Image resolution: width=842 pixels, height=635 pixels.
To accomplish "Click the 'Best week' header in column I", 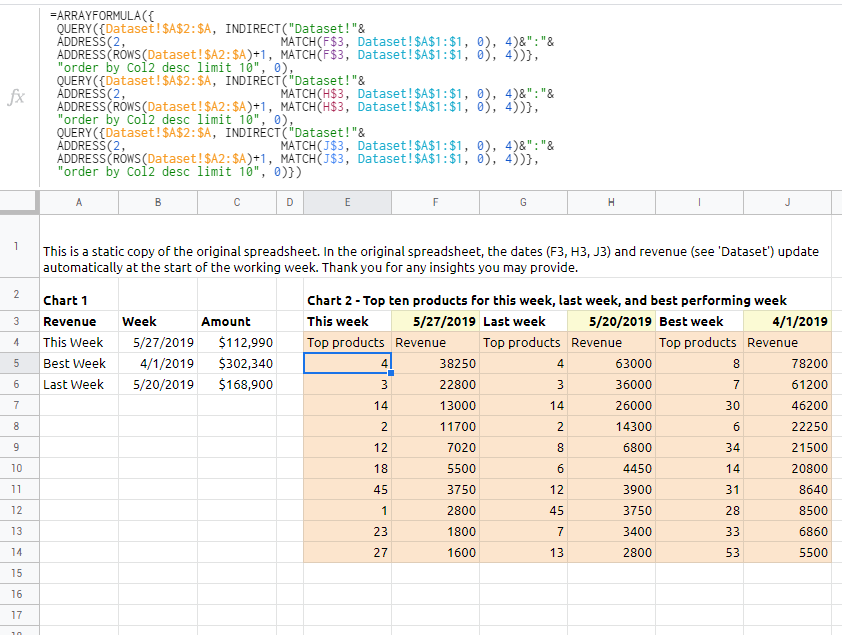I will 700,322.
